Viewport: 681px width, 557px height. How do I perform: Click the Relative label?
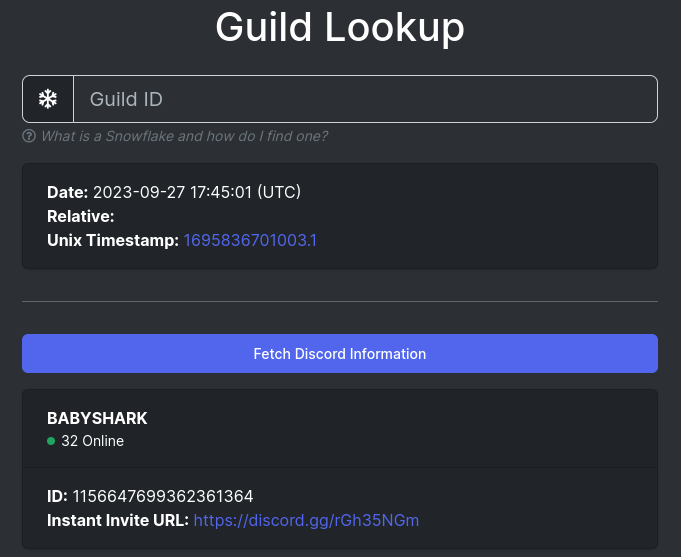[81, 216]
